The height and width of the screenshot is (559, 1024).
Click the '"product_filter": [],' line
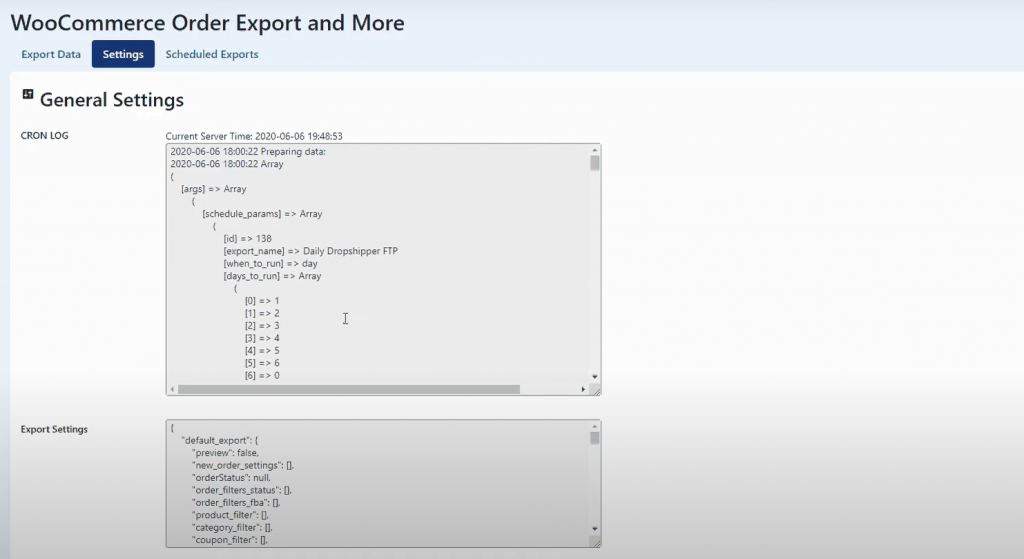click(230, 515)
